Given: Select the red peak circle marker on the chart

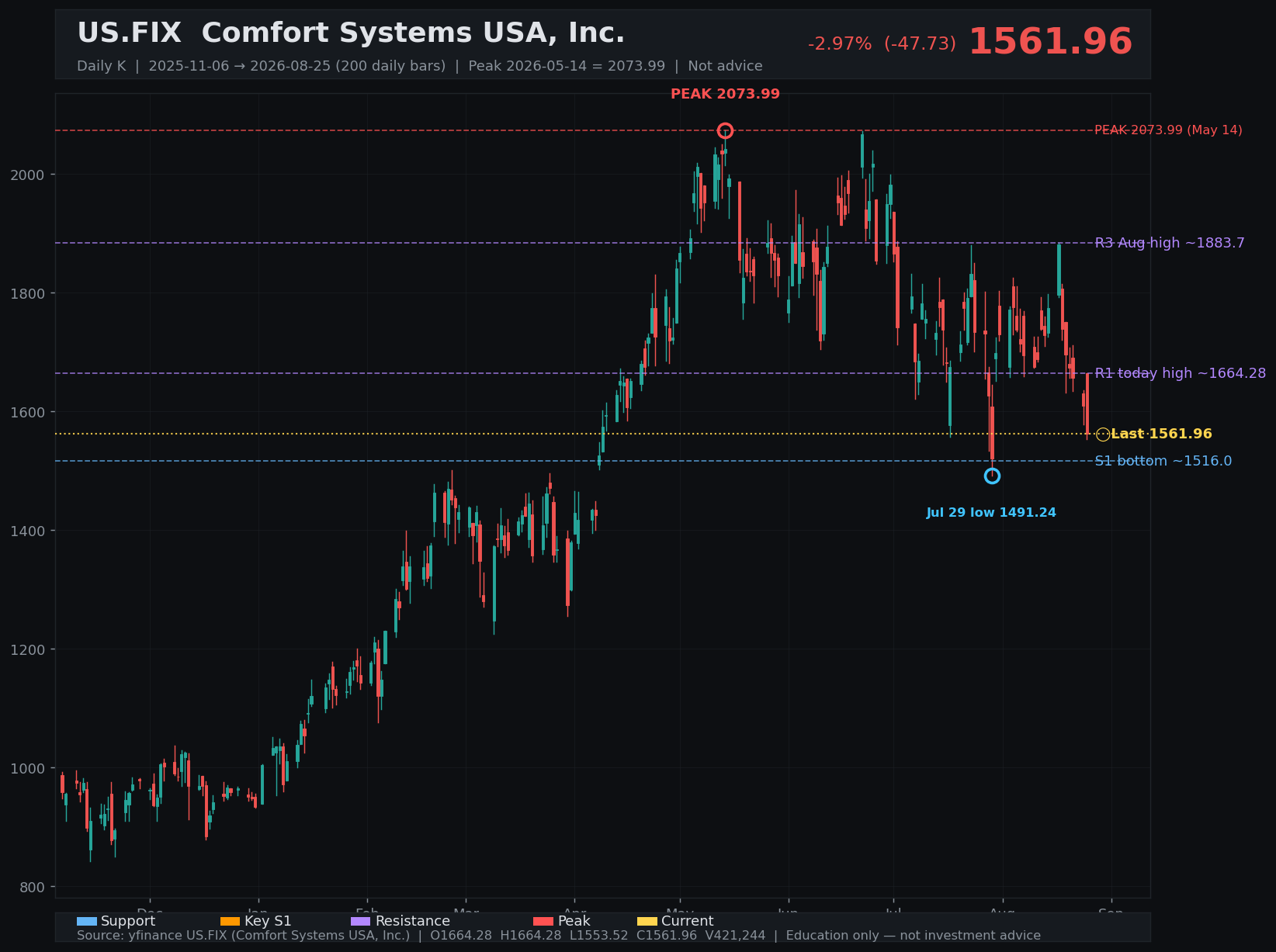Looking at the screenshot, I should (725, 130).
